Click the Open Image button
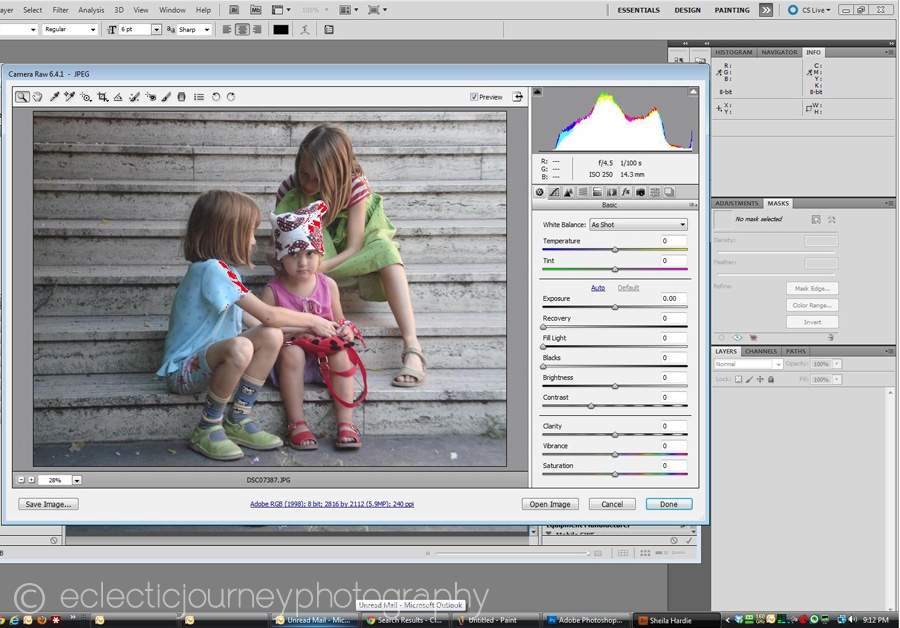The width and height of the screenshot is (900, 628). (x=550, y=504)
